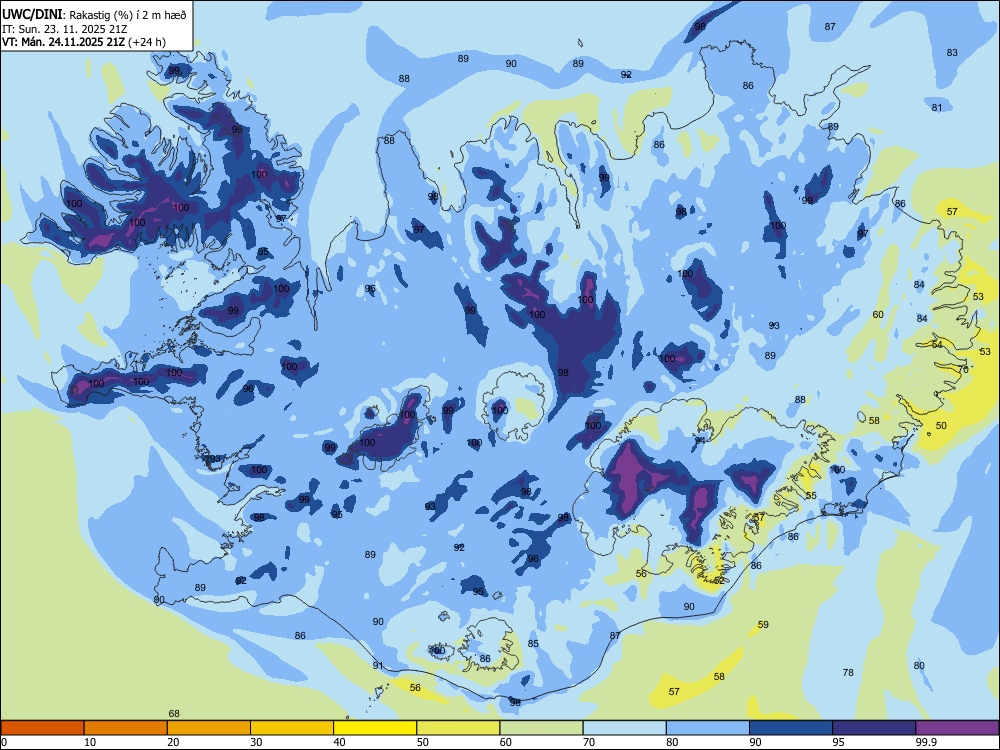Click the pale green 60–70 legend swatch
Screen dimensions: 1000x750
pos(541,728)
